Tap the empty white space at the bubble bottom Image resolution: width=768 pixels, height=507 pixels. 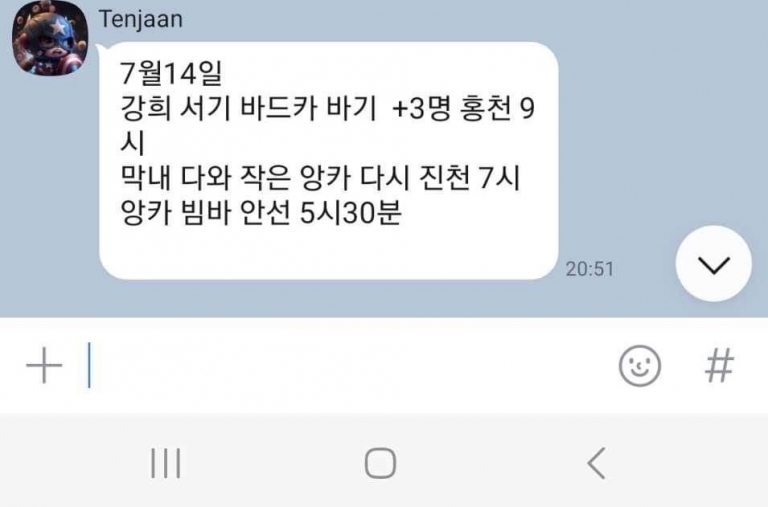[x=328, y=252]
